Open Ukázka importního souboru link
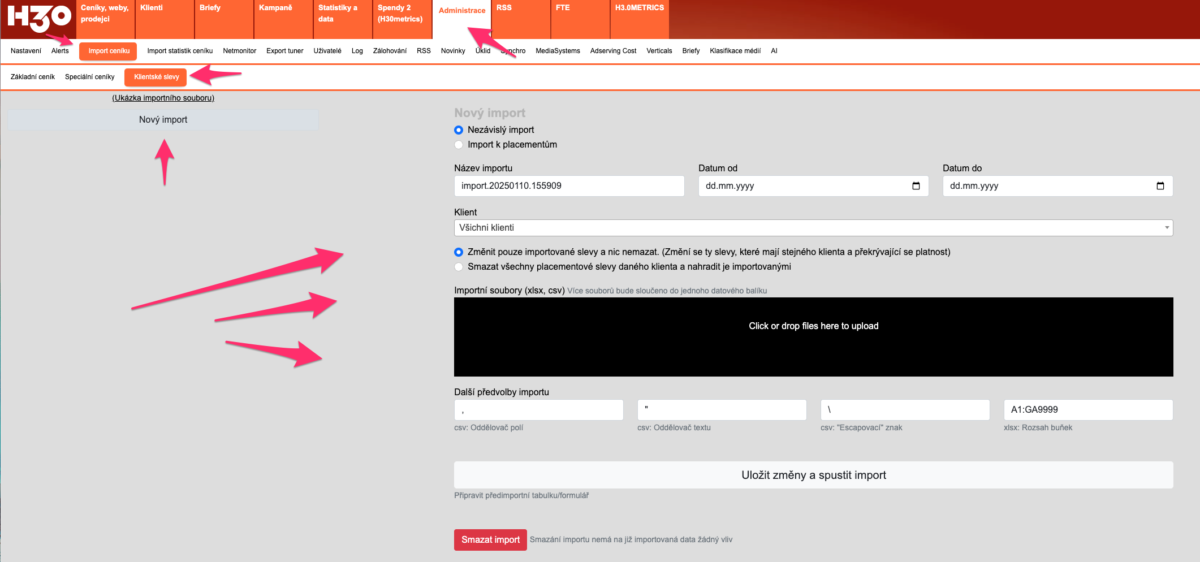The height and width of the screenshot is (562, 1200). click(x=163, y=98)
